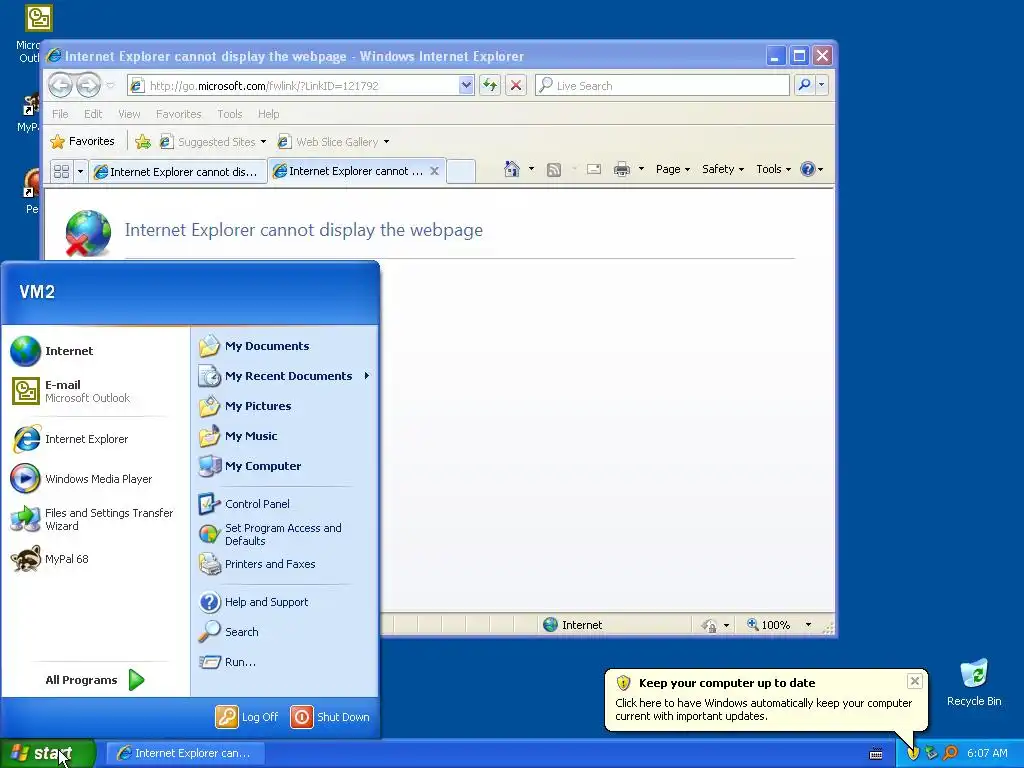1024x768 pixels.
Task: Open the Favorites menu
Action: point(178,114)
